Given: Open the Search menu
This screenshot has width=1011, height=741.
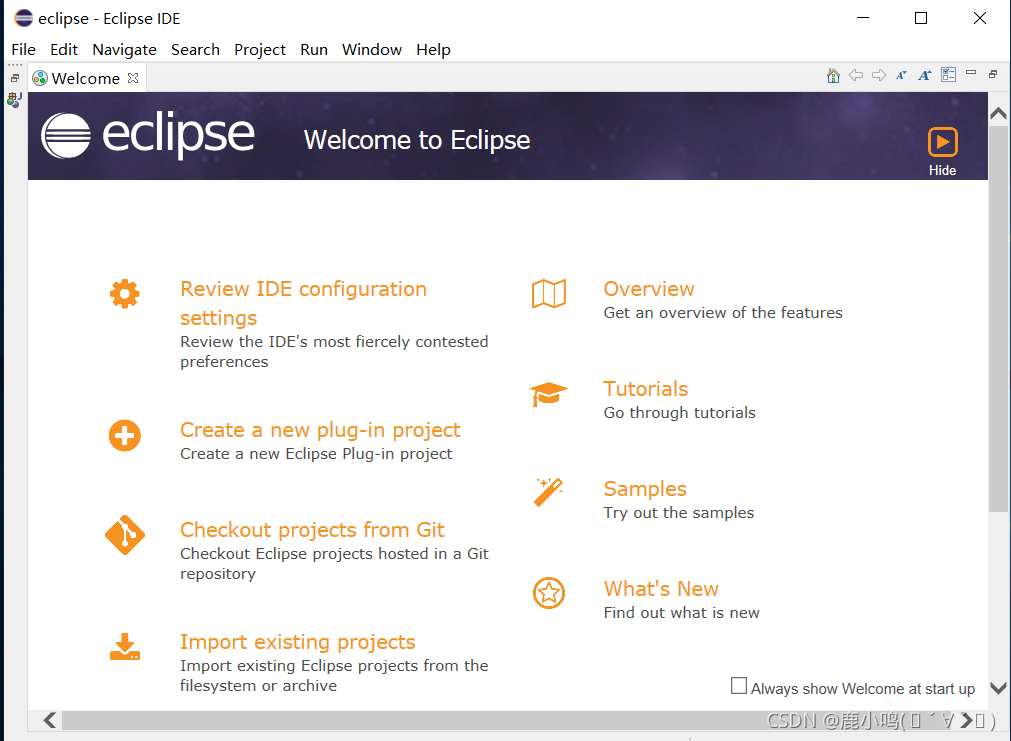Looking at the screenshot, I should [x=195, y=50].
